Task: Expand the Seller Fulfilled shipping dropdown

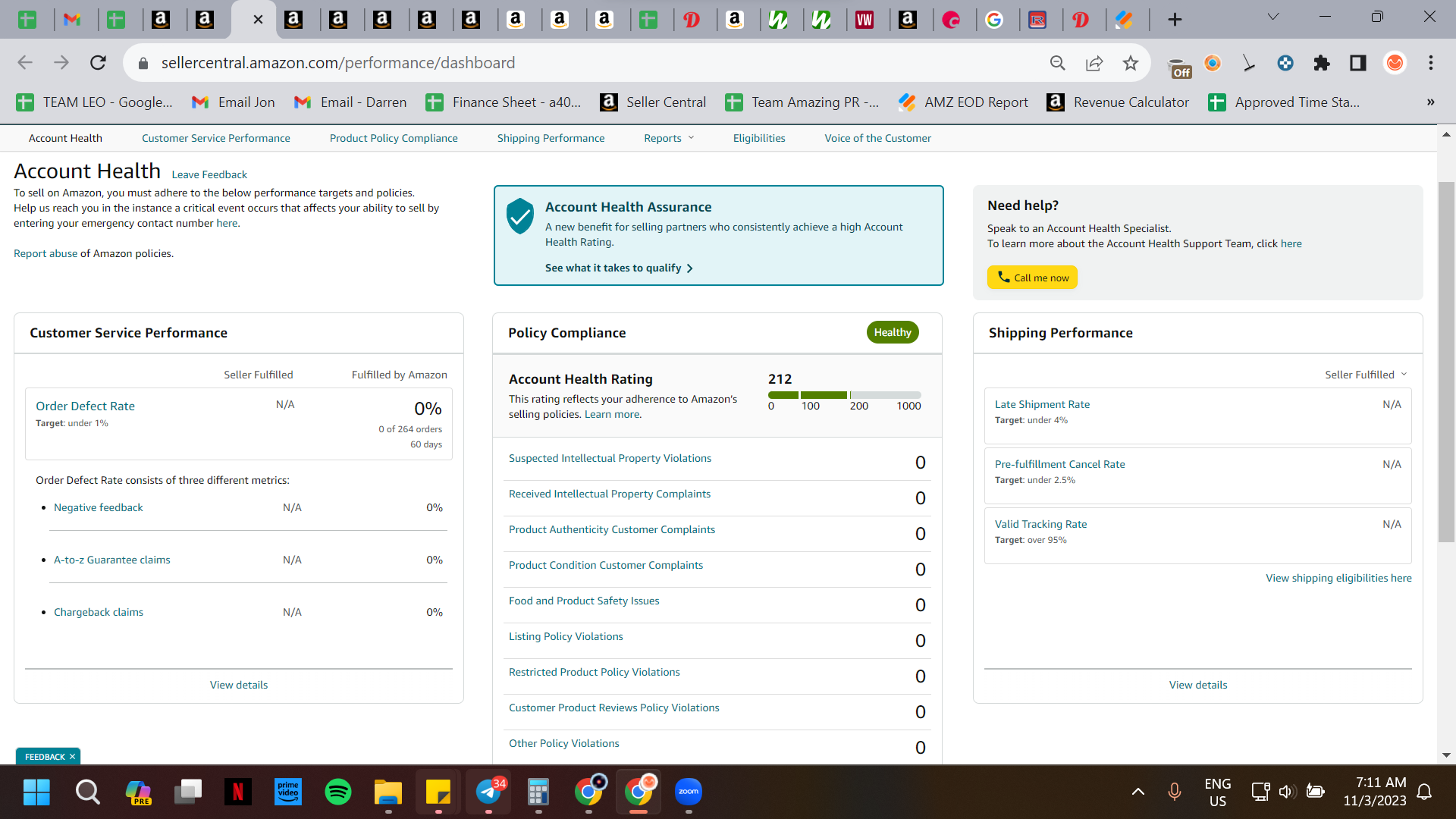Action: 1366,375
